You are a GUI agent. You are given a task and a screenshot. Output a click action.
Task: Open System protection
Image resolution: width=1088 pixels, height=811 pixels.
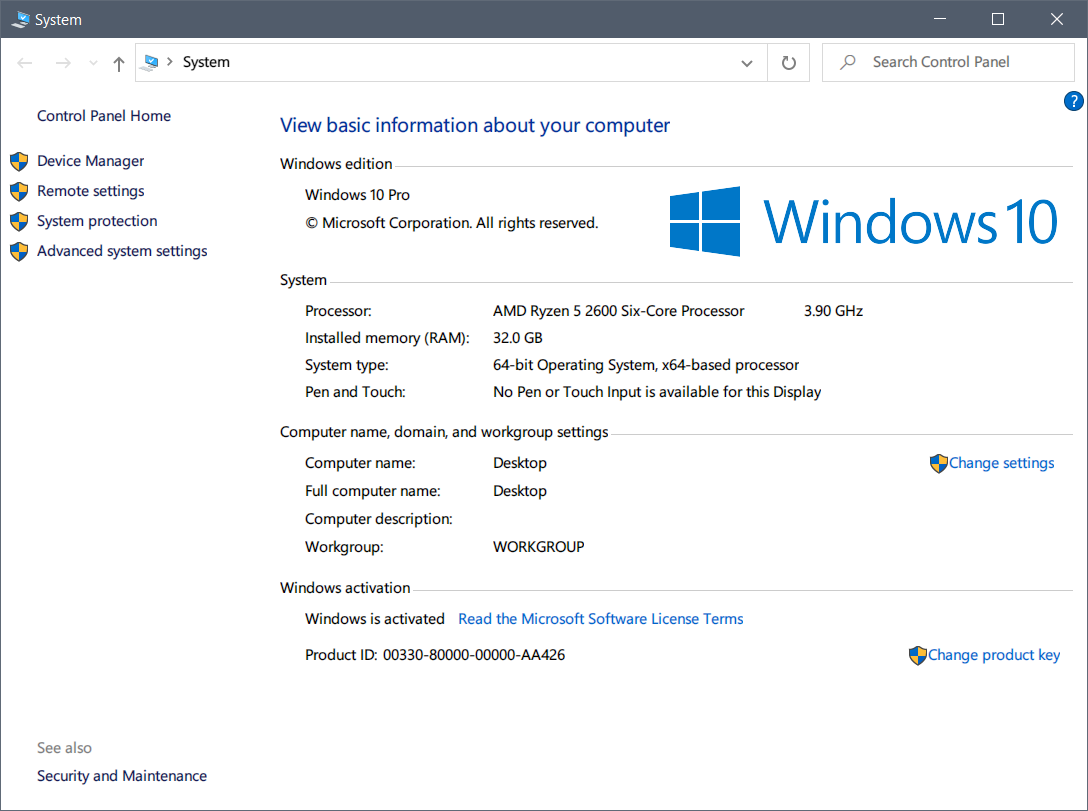click(97, 221)
